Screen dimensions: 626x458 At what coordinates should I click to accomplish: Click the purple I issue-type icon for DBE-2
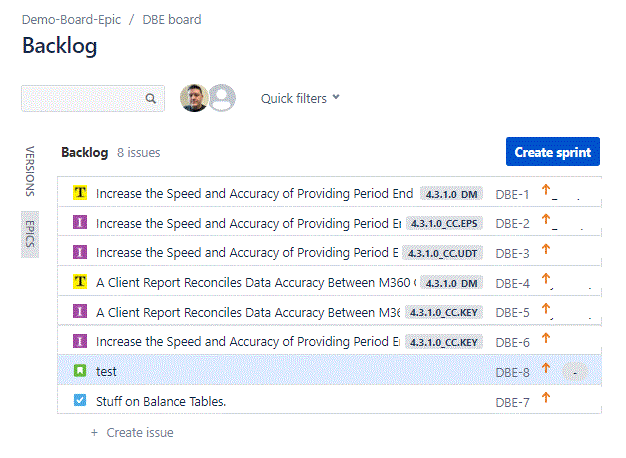pos(80,222)
